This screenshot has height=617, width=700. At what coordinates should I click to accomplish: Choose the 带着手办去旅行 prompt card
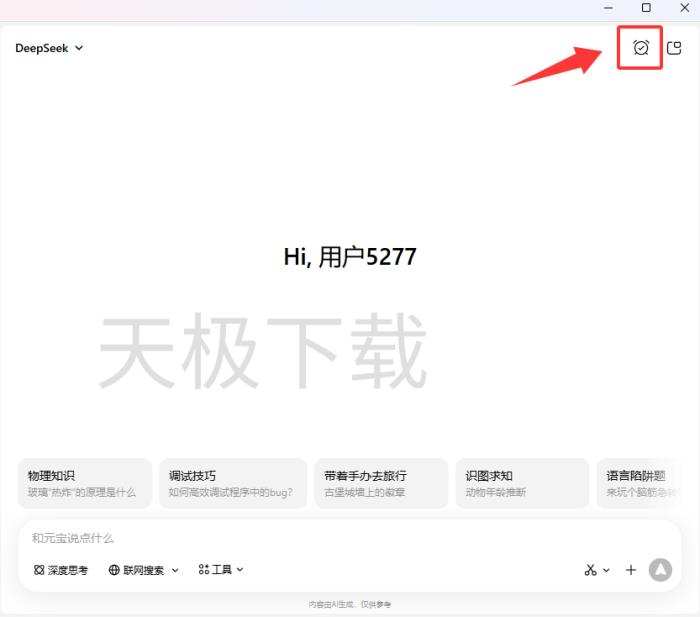(380, 483)
